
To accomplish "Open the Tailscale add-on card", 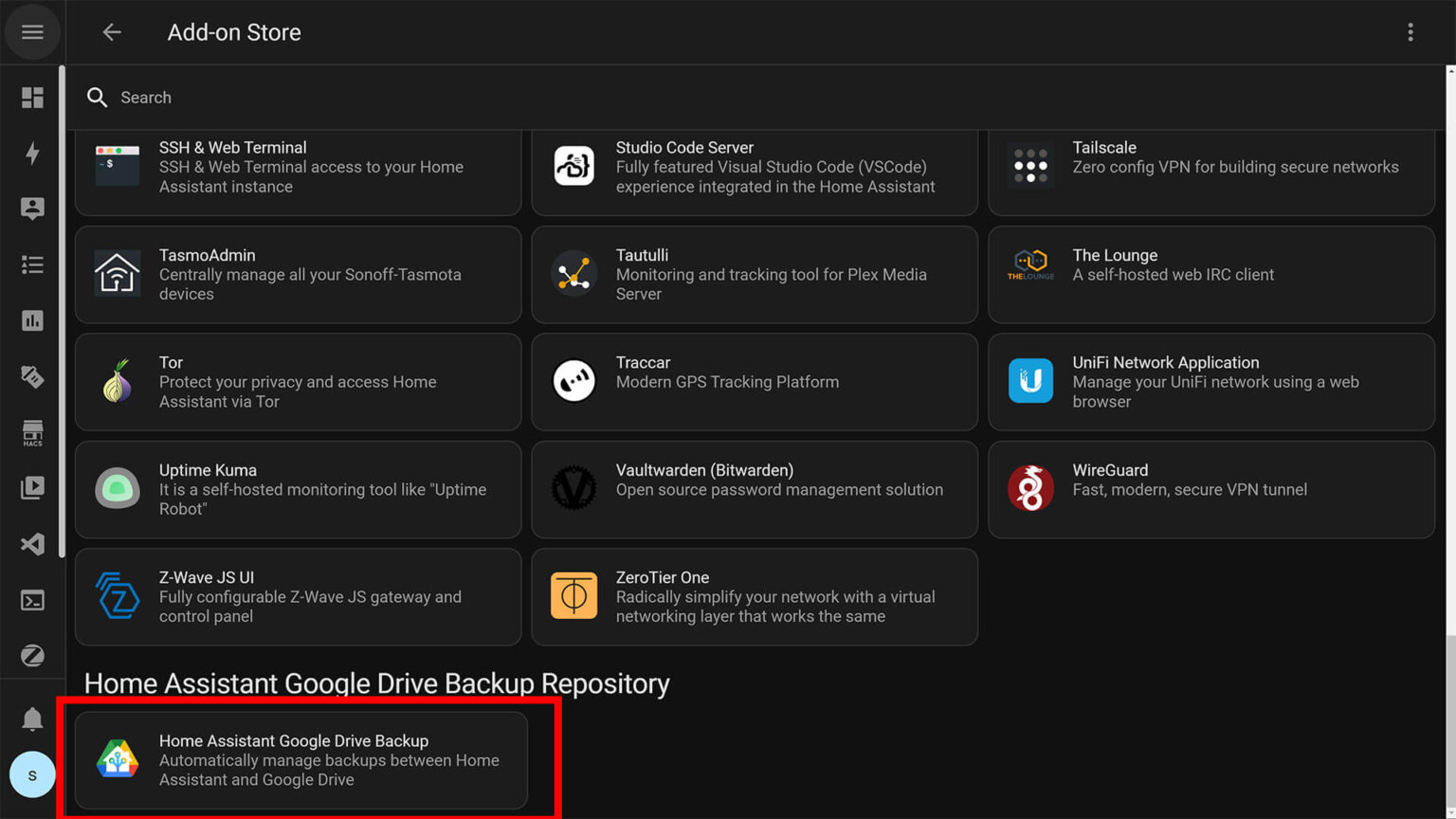I will tap(1210, 168).
